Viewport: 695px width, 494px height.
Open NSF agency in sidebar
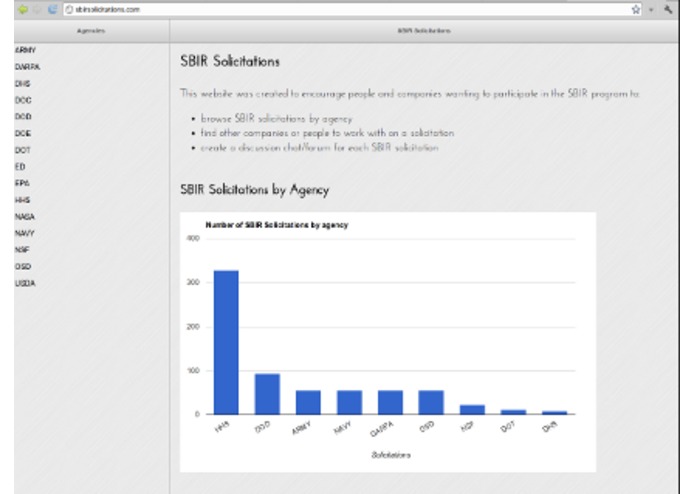tap(22, 250)
